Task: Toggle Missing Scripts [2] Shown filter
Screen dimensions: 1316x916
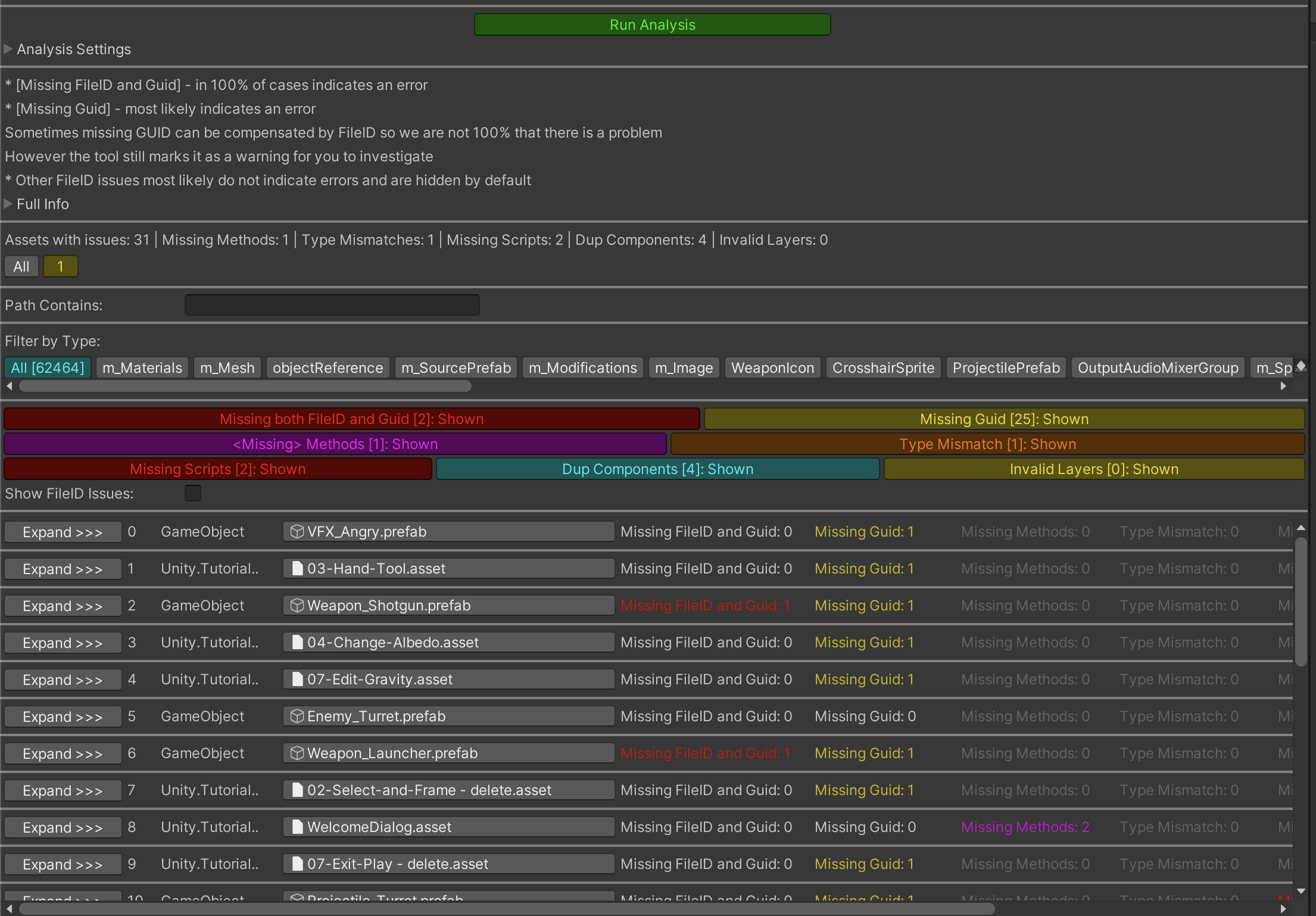Action: 218,469
